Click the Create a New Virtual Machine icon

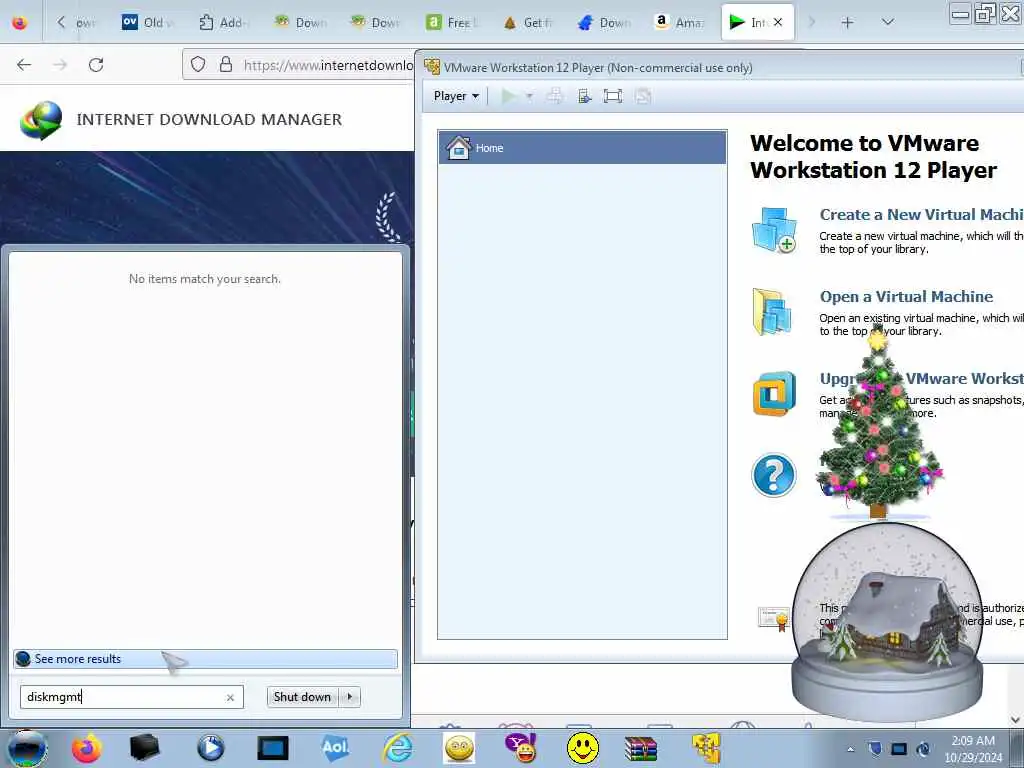click(775, 230)
